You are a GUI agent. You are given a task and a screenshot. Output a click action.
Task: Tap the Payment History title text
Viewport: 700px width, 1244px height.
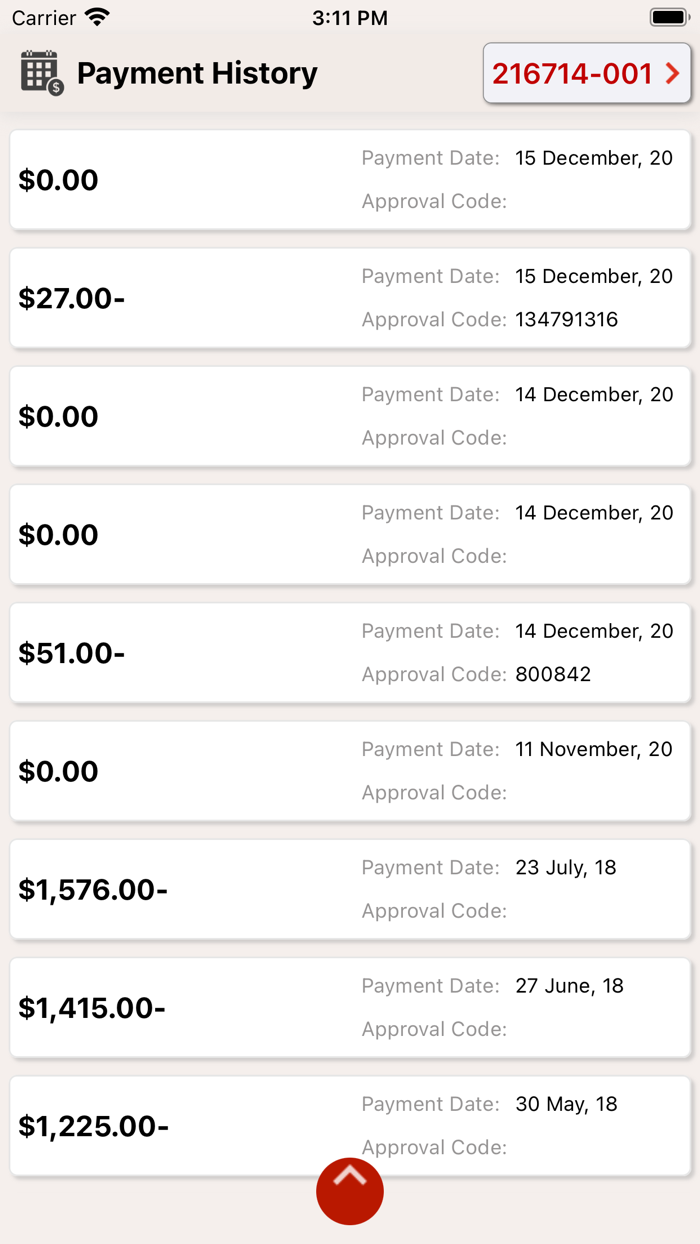(197, 73)
